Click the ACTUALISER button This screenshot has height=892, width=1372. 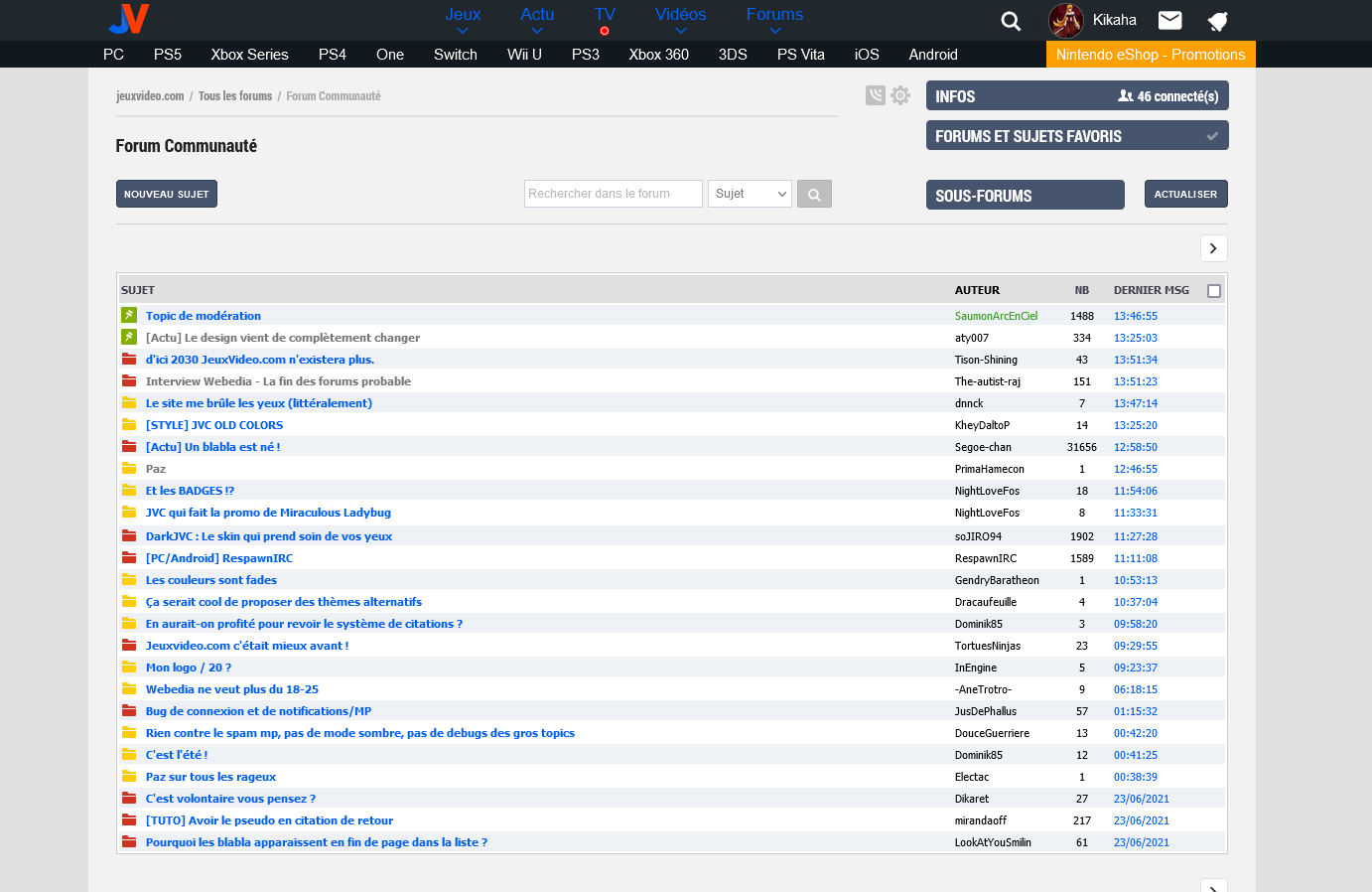1186,194
